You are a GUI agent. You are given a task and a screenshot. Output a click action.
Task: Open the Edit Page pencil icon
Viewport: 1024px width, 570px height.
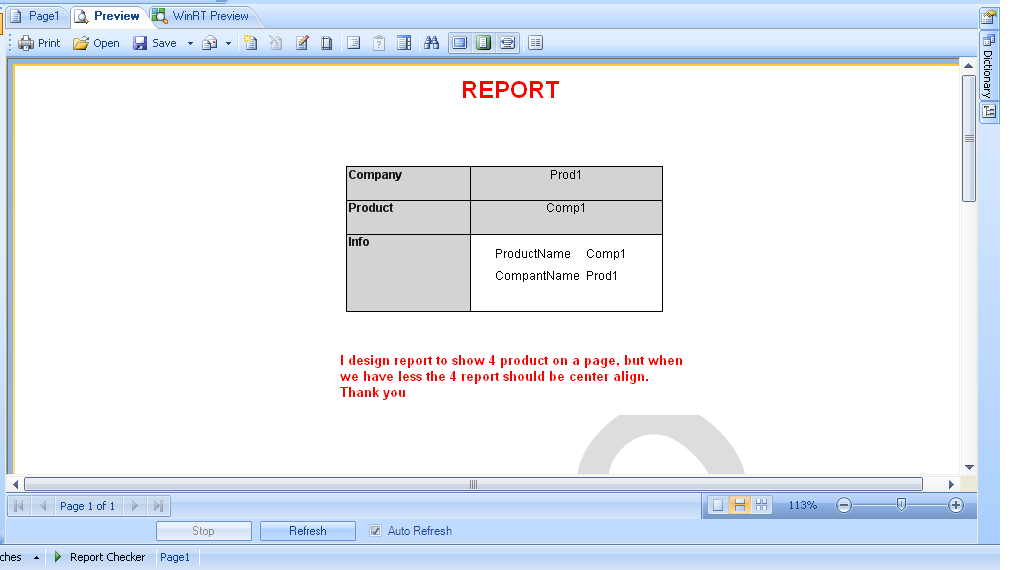pos(302,43)
